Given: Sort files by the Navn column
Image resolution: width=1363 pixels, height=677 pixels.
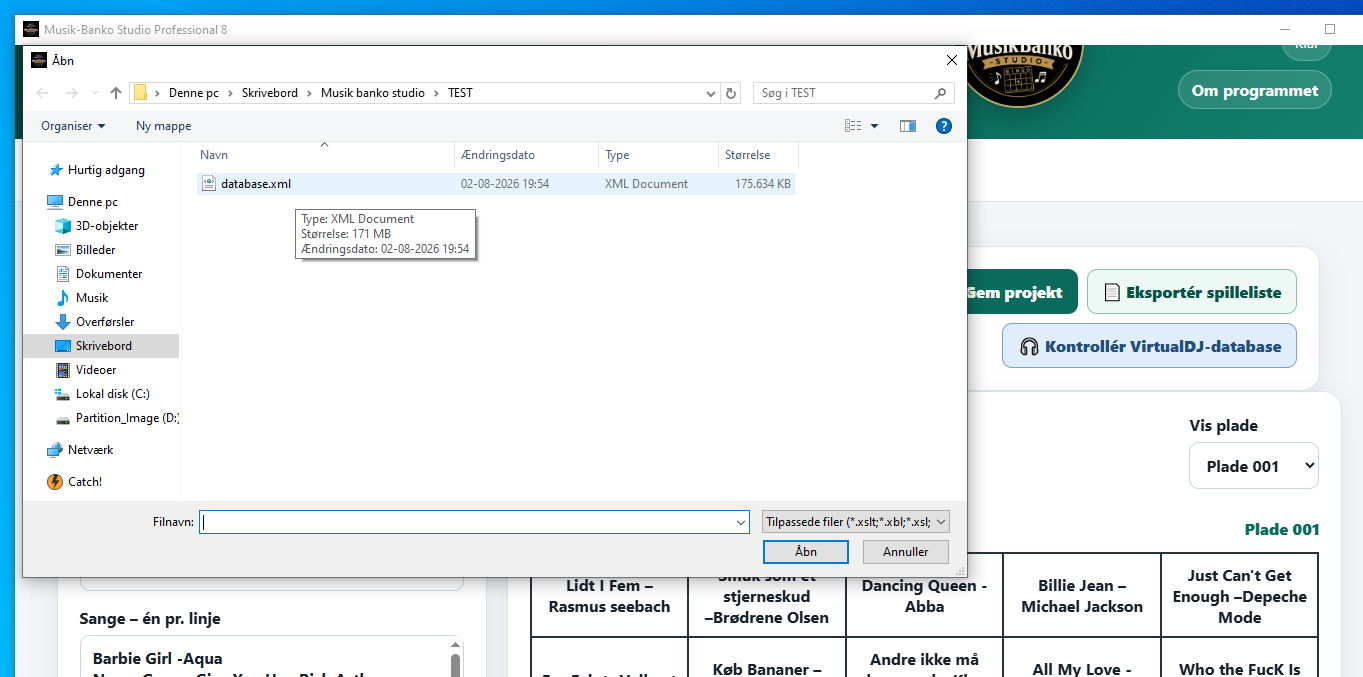Looking at the screenshot, I should (323, 155).
